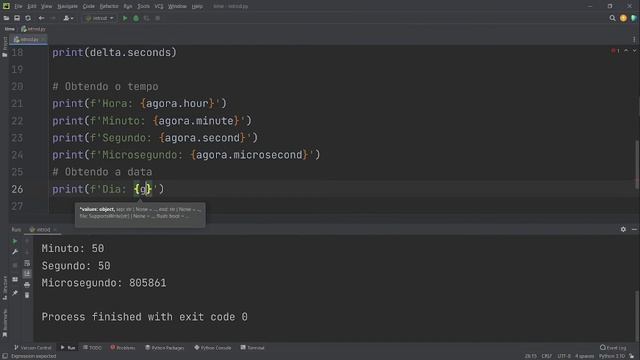Open the File menu

[18, 6]
